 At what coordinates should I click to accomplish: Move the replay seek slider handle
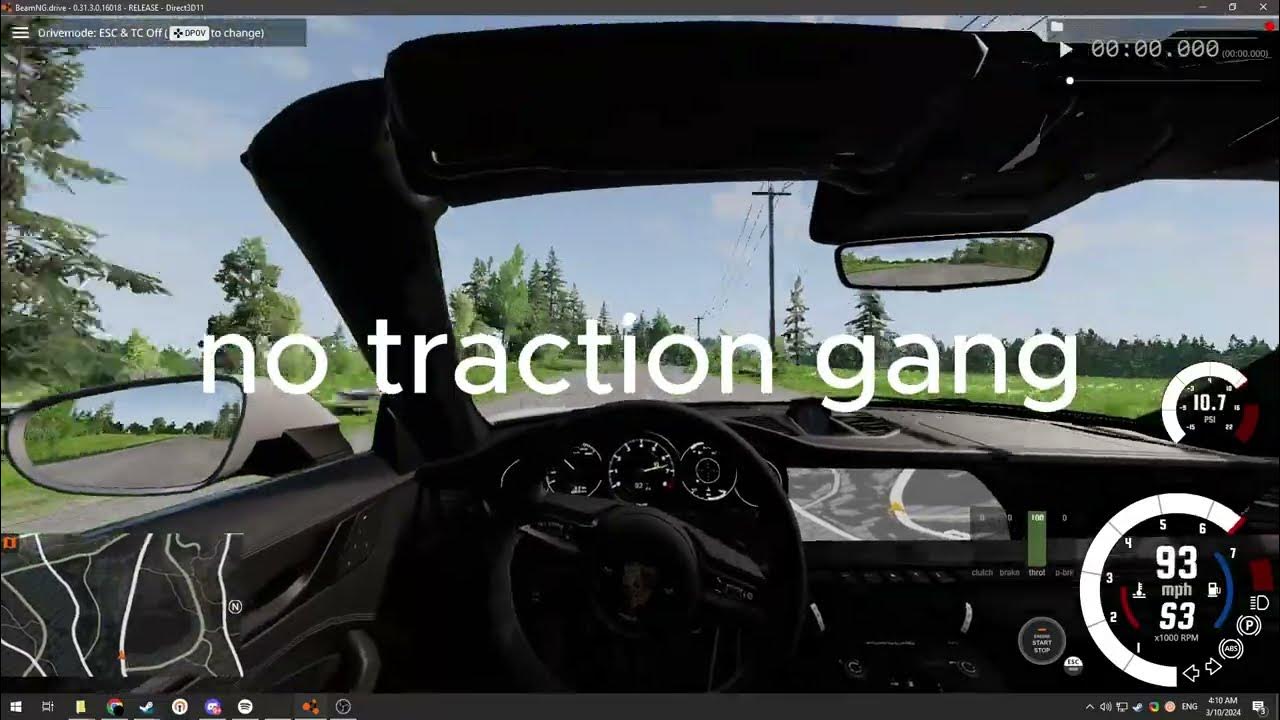click(x=1070, y=80)
